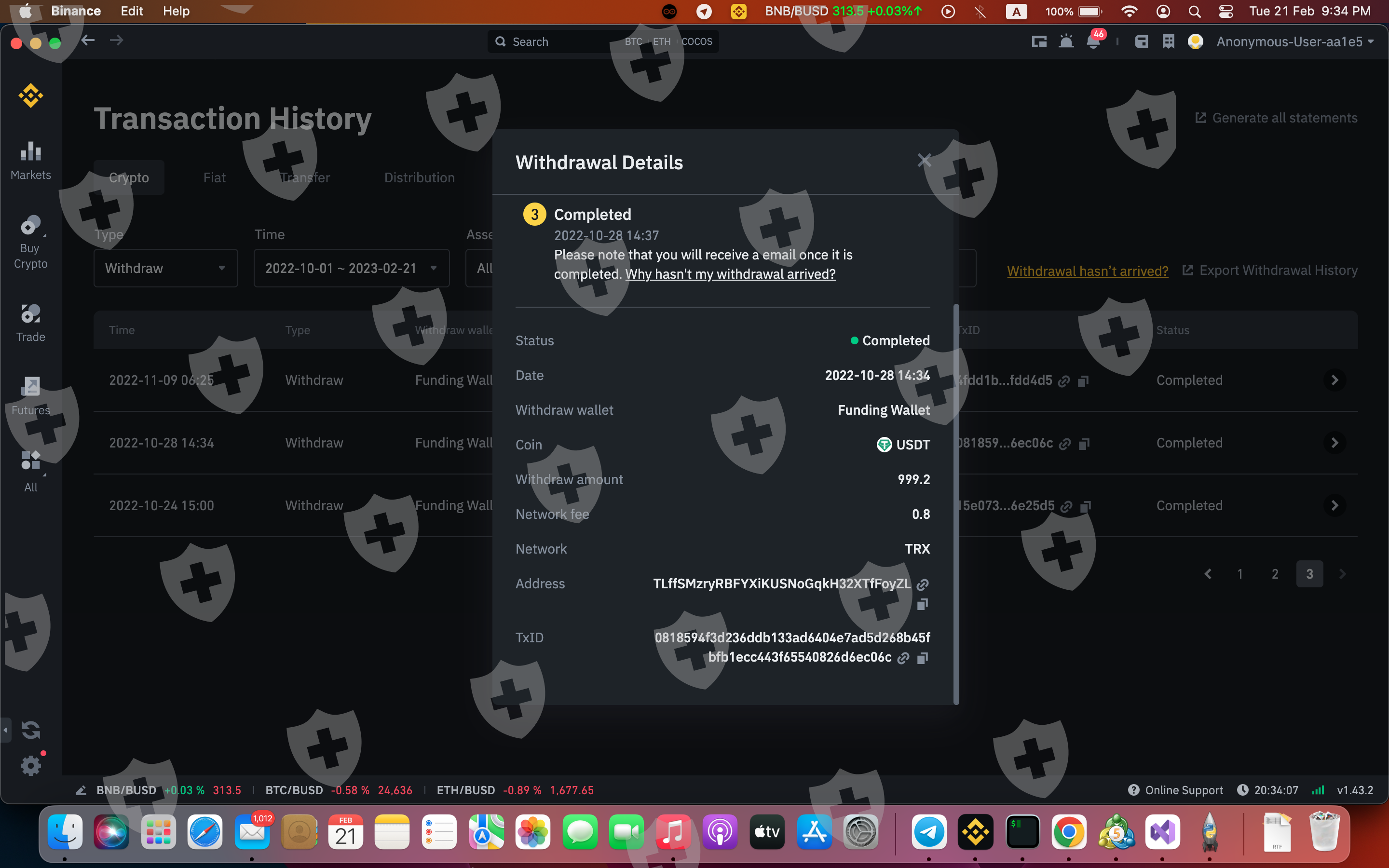Open the Help menu in menu bar

tap(176, 11)
